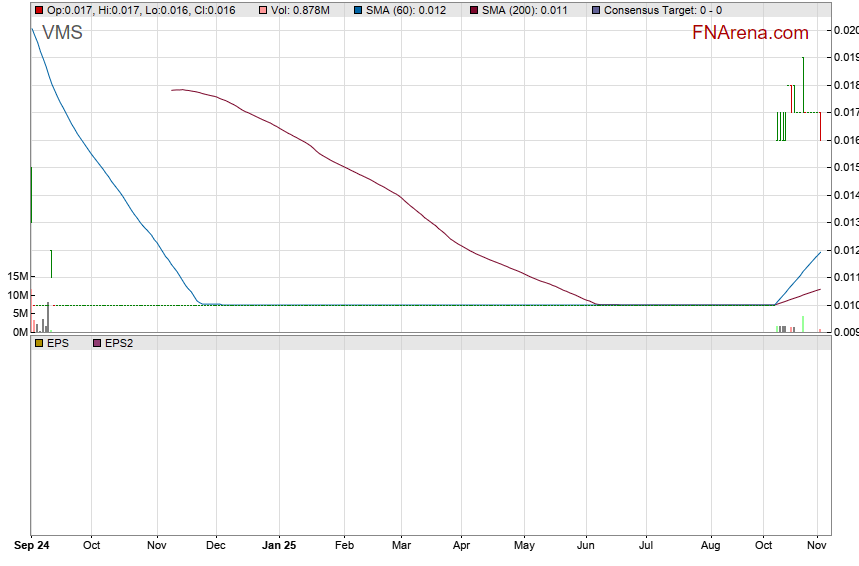Image resolution: width=859 pixels, height=566 pixels.
Task: Toggle the Vol: 0.878M legend label
Action: coord(306,10)
